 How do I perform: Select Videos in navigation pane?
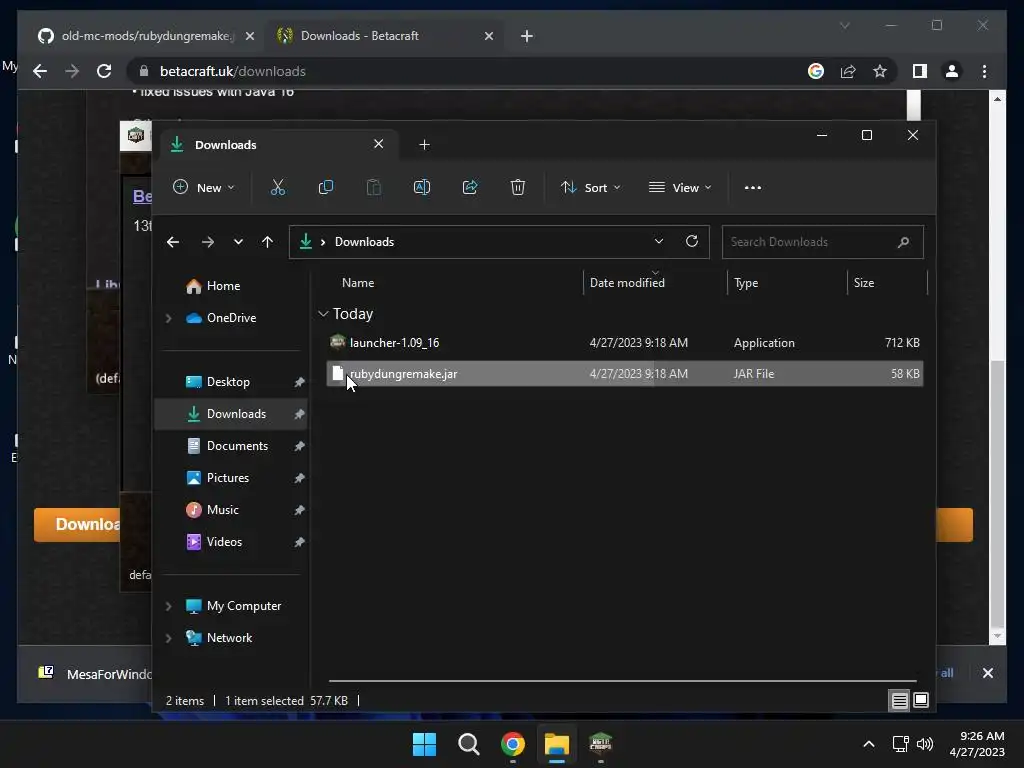pyautogui.click(x=224, y=542)
